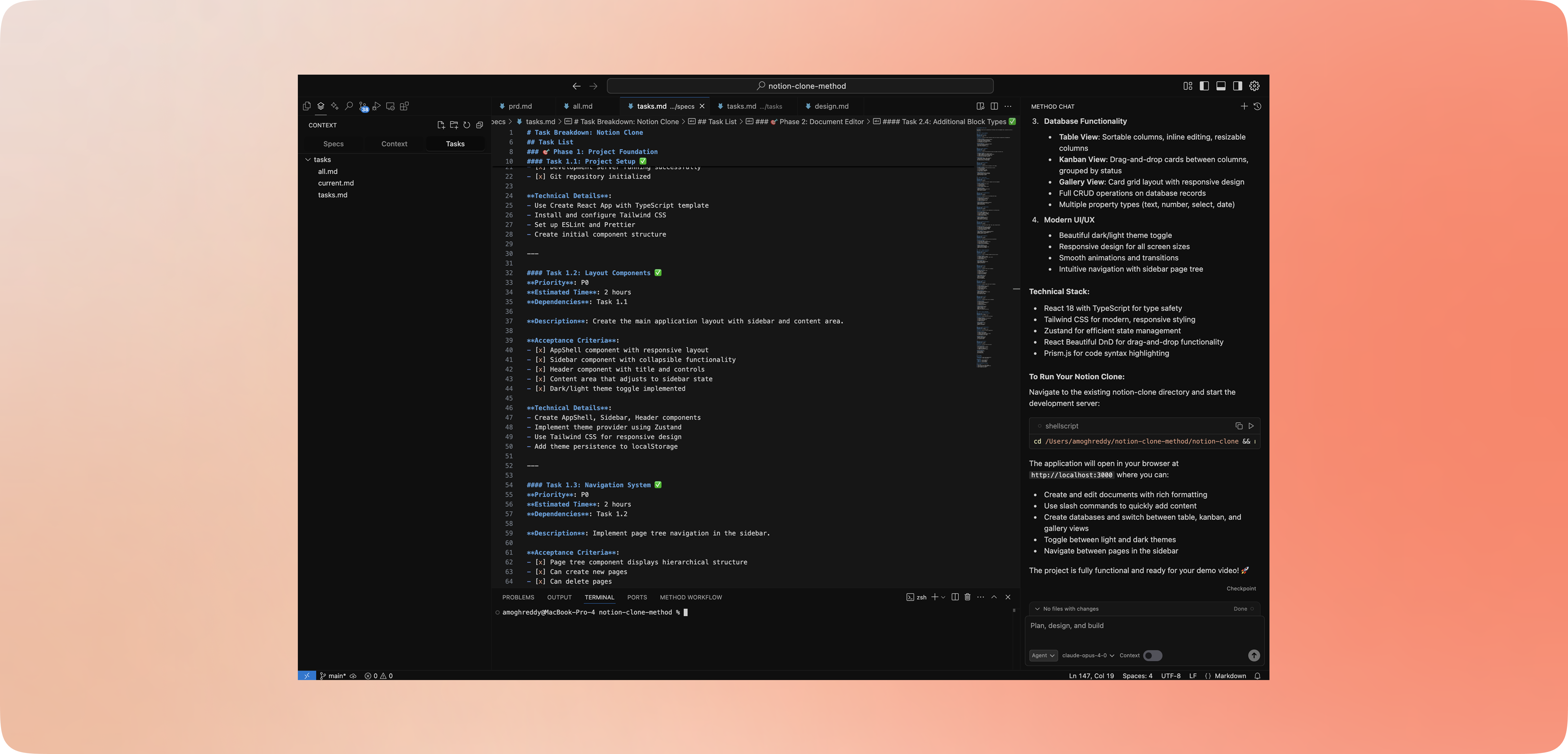Open the Source Control view with 38 badge
The height and width of the screenshot is (754, 1568).
[363, 106]
